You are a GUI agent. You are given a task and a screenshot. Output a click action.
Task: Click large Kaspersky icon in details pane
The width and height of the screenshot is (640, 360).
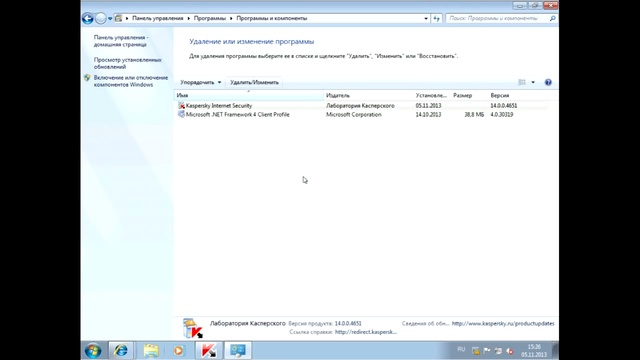(x=192, y=328)
